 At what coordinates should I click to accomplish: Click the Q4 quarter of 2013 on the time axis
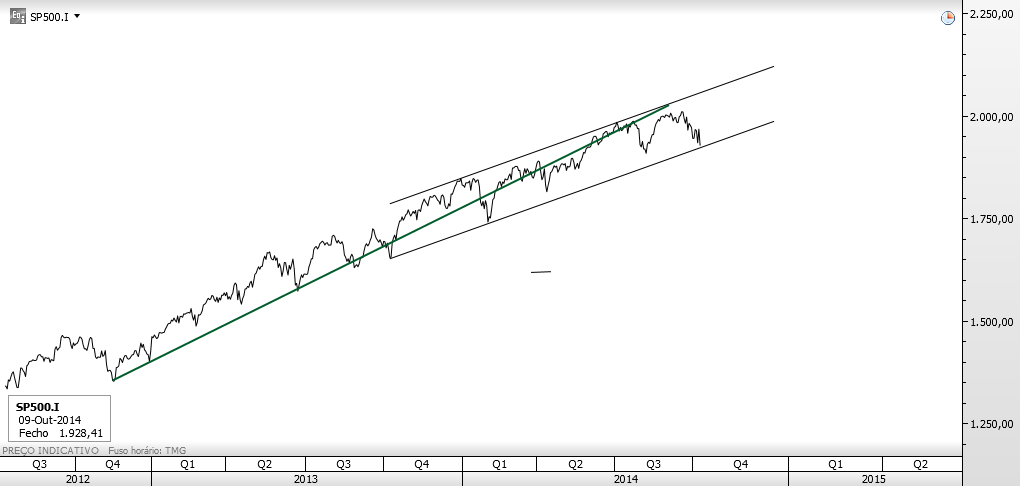point(422,464)
